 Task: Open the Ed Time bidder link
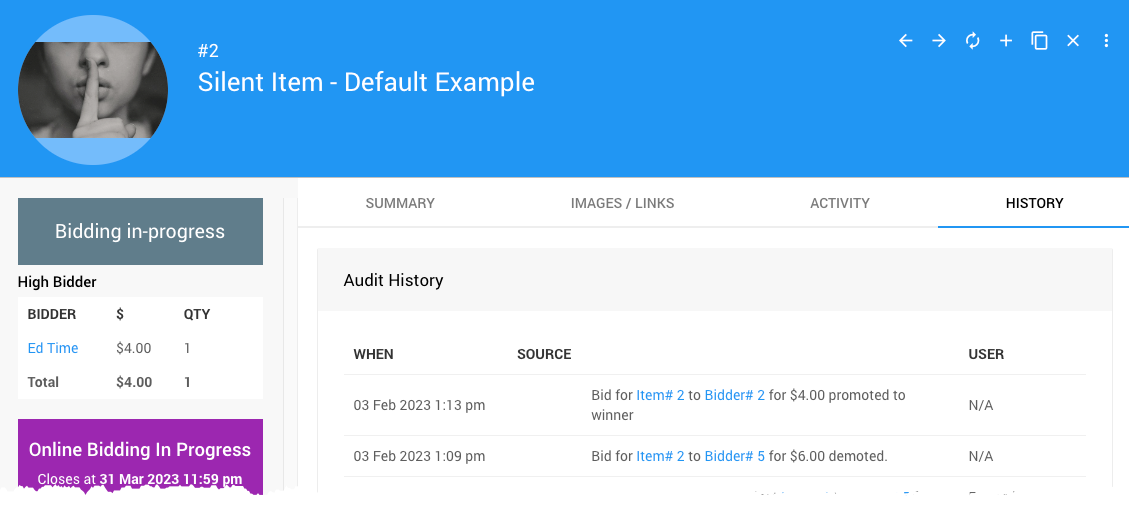tap(53, 348)
